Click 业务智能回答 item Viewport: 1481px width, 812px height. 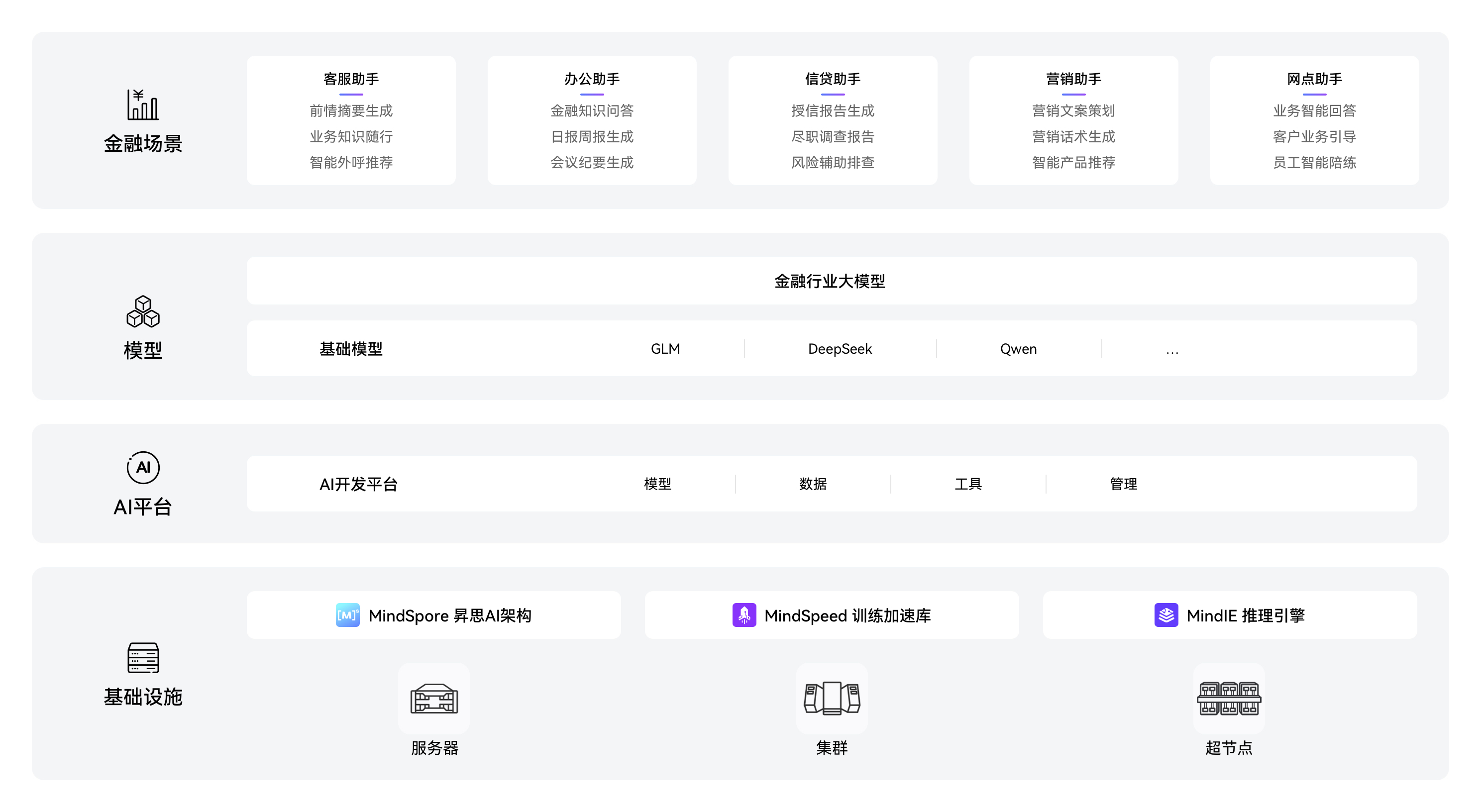point(1314,110)
